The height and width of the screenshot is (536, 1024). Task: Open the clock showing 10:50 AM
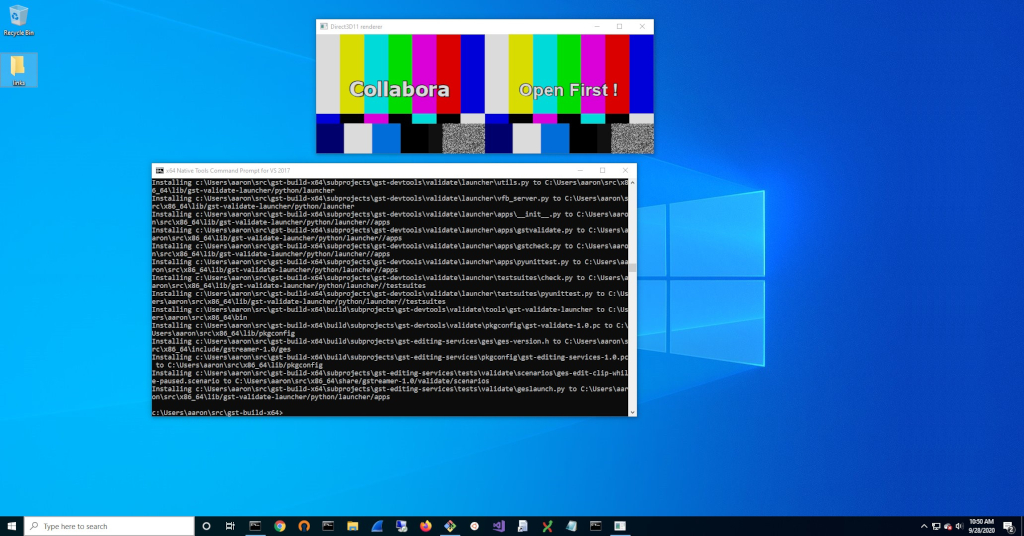[982, 526]
